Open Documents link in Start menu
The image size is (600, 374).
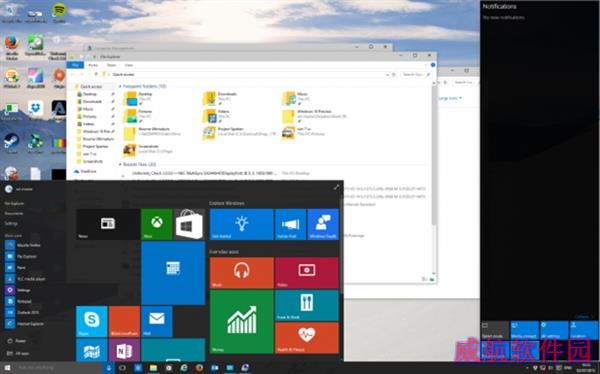[x=14, y=213]
